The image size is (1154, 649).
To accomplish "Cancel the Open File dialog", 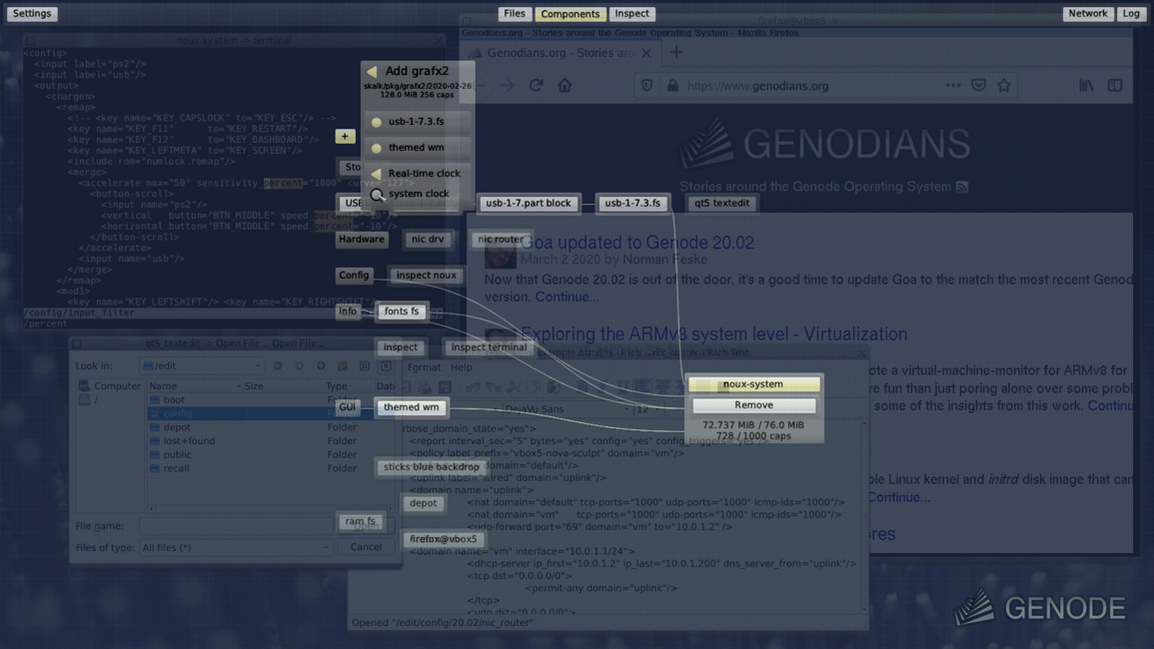I will [366, 547].
